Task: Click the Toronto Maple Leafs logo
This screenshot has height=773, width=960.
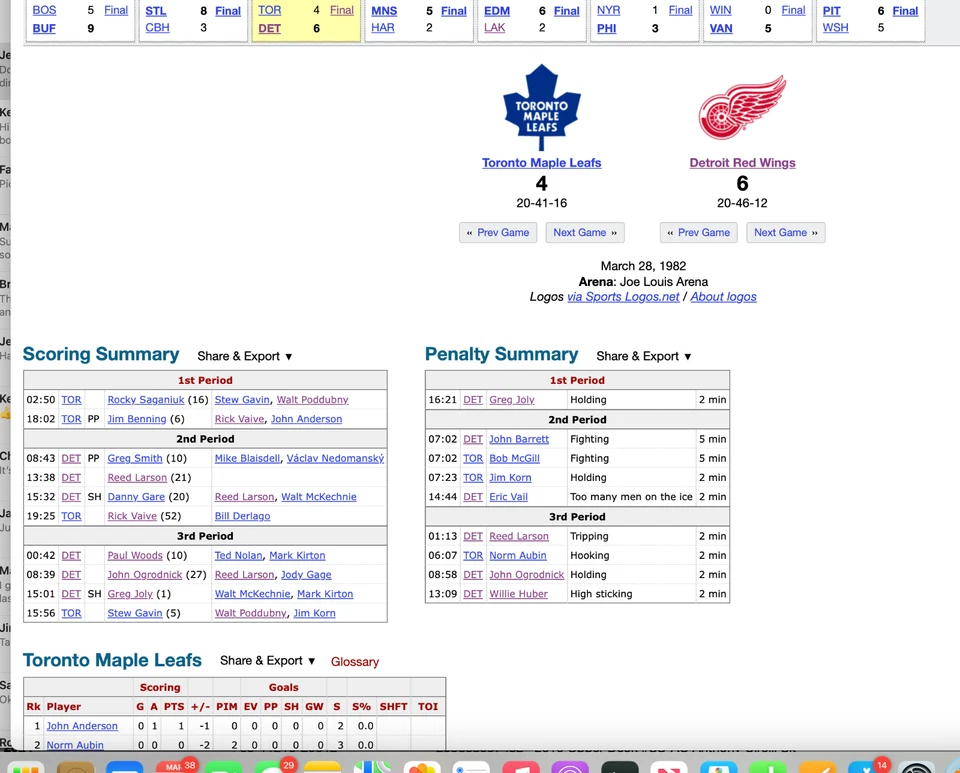Action: pos(541,107)
